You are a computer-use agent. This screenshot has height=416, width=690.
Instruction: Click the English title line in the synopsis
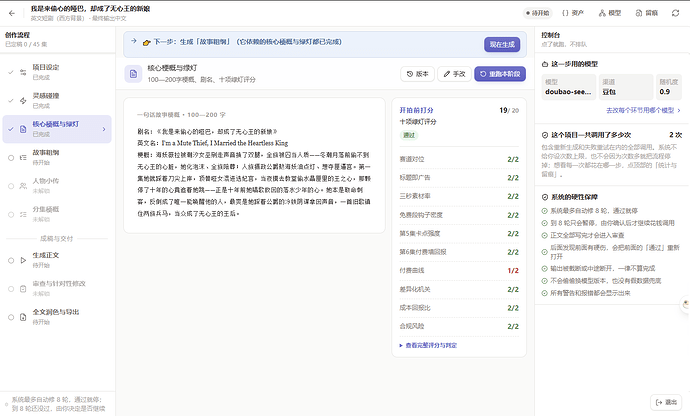tap(213, 143)
